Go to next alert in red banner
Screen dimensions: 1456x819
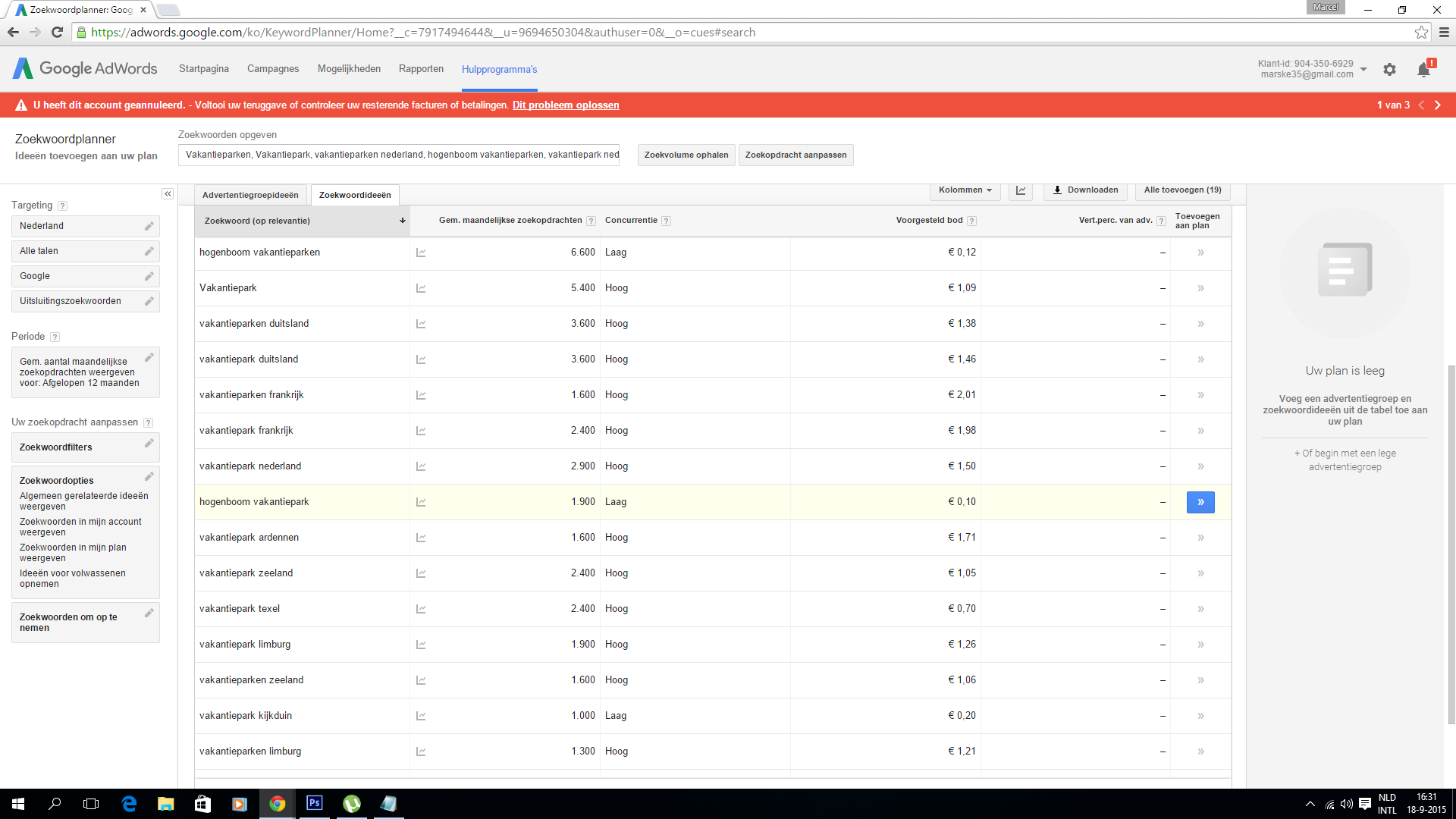(1437, 105)
